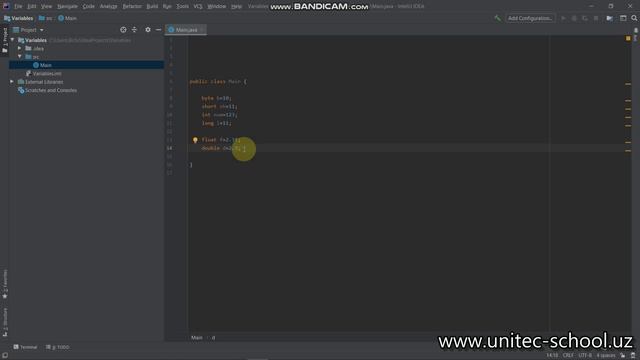Click line number 14 in the gutter

coord(169,148)
